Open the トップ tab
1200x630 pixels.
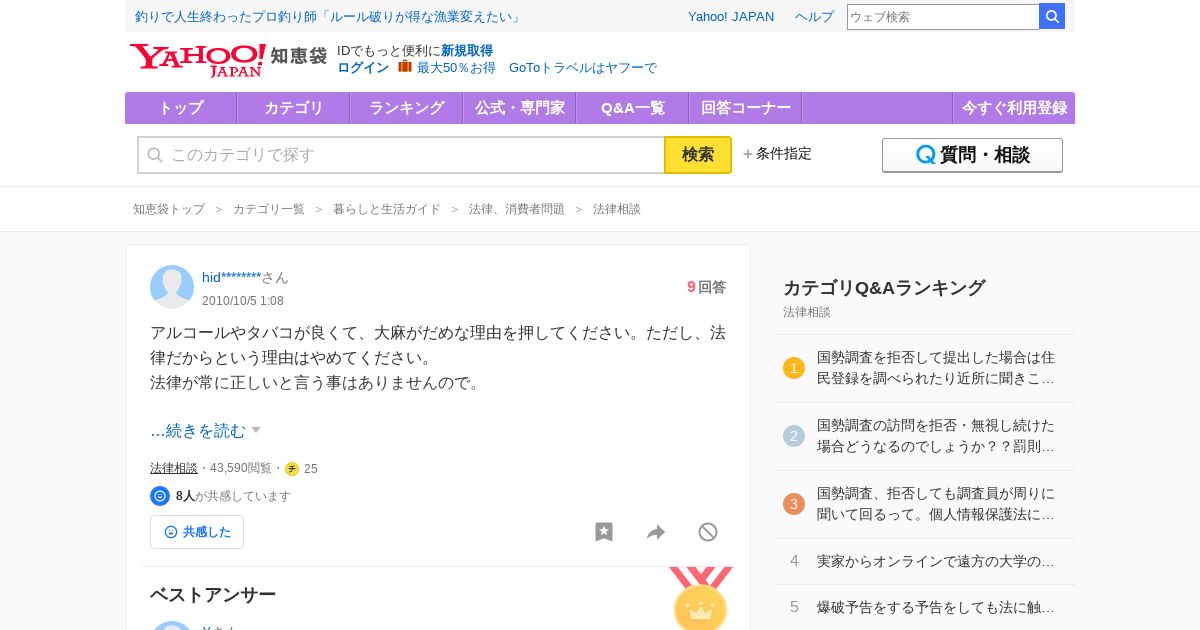coord(181,108)
